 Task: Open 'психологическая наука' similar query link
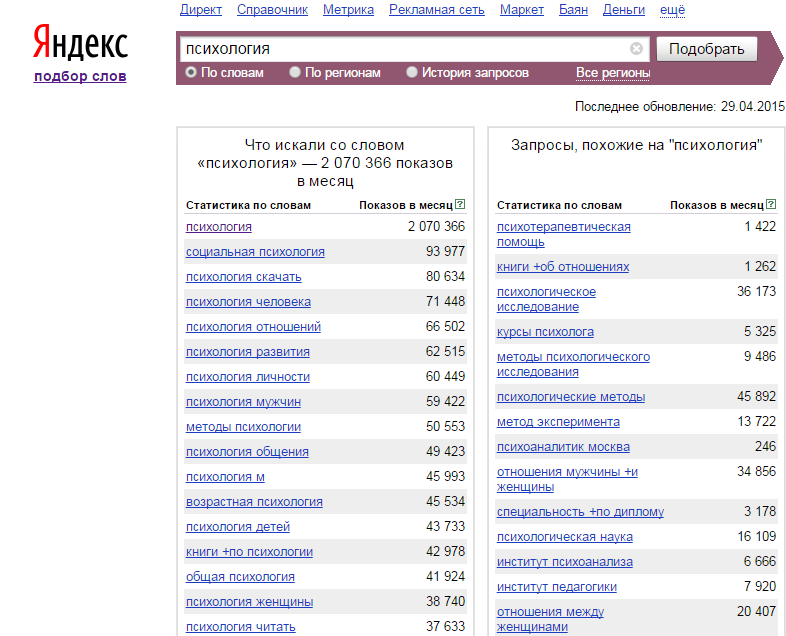click(565, 537)
